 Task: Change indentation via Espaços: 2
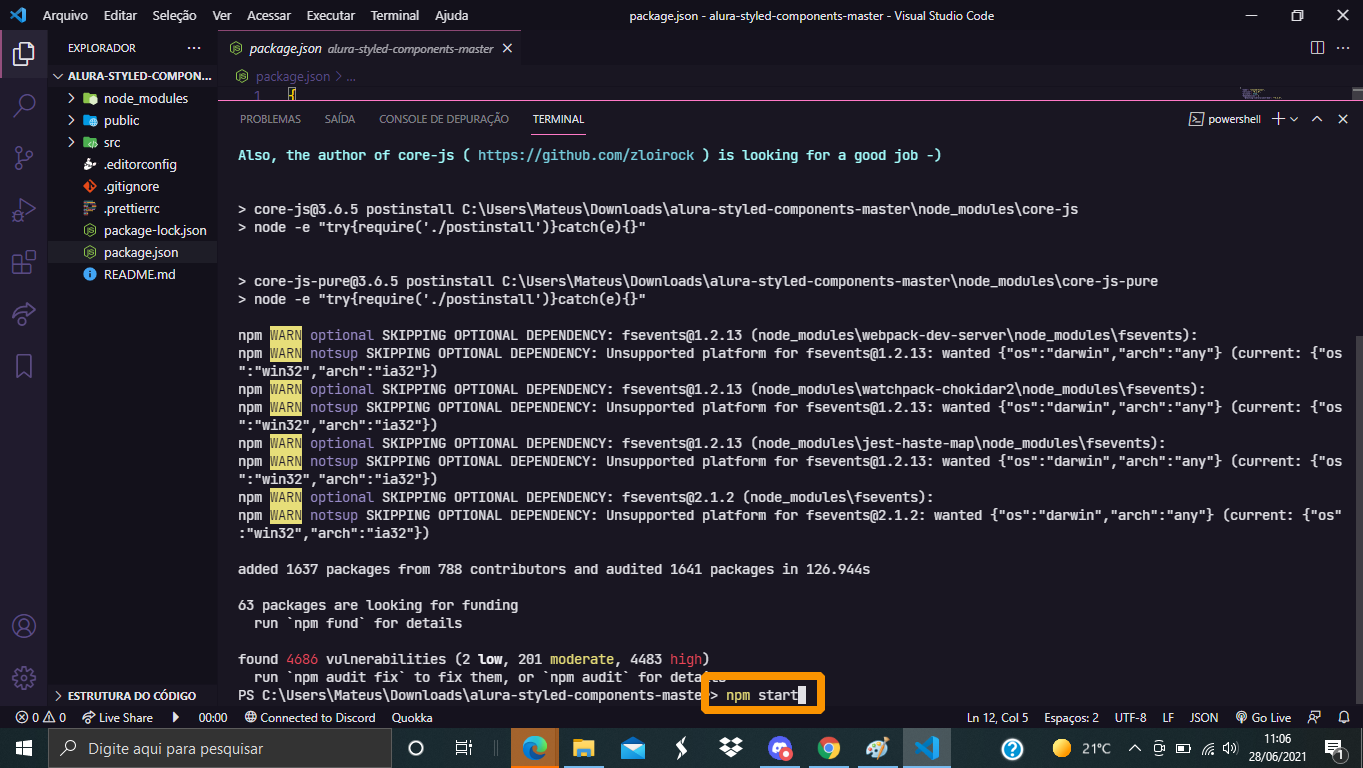point(1071,717)
